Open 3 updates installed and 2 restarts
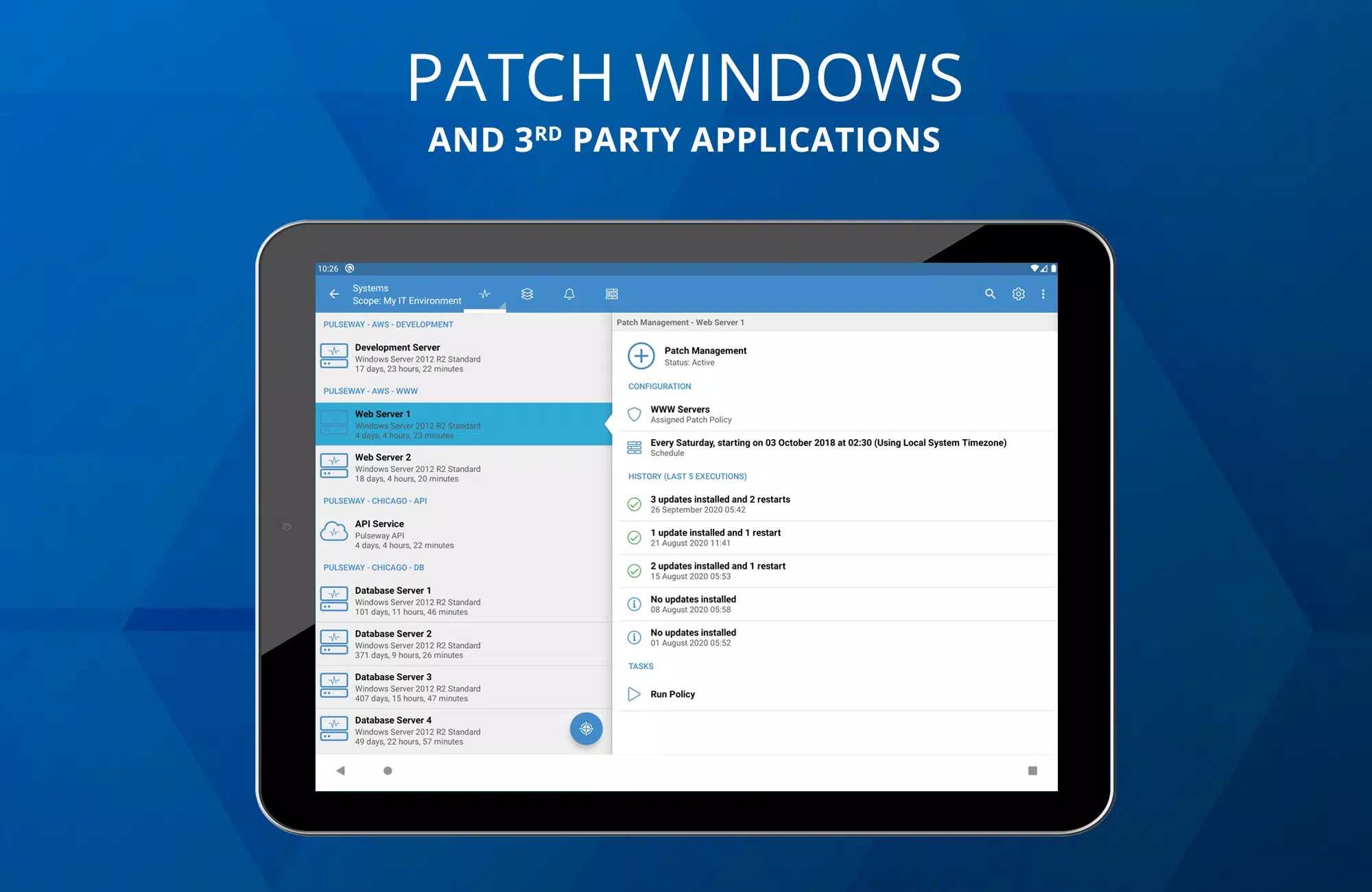The width and height of the screenshot is (1372, 892). click(x=836, y=504)
